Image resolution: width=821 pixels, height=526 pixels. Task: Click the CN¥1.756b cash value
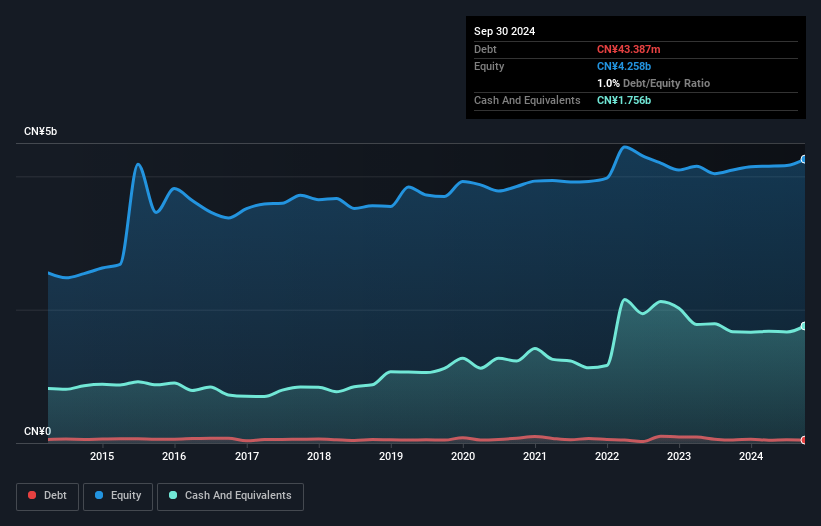(x=624, y=100)
